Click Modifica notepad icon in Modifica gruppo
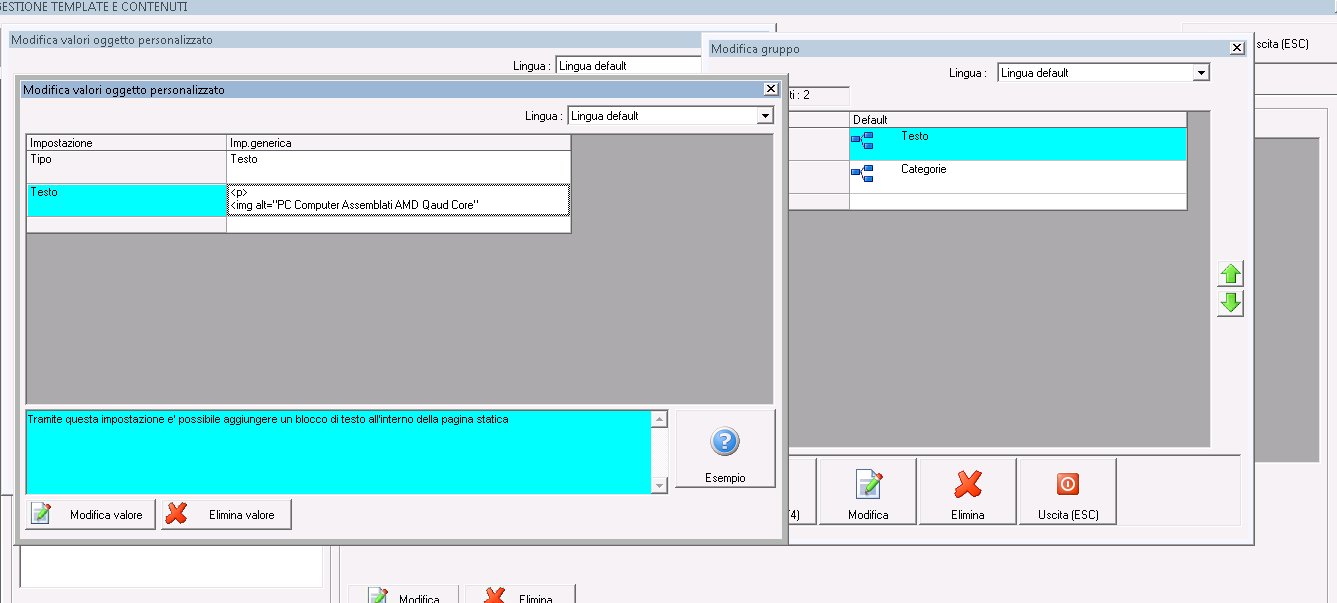Image resolution: width=1337 pixels, height=603 pixels. (867, 484)
